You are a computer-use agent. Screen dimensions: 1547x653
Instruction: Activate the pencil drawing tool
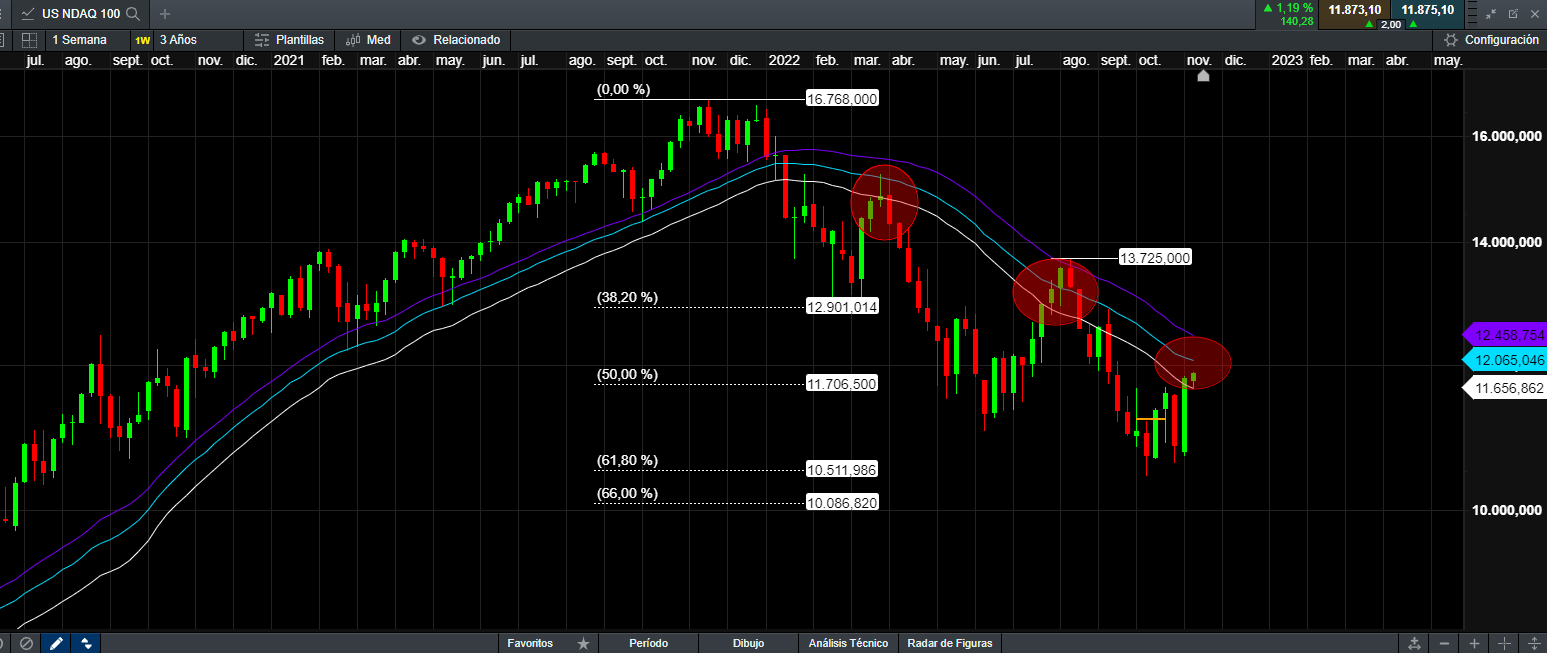(56, 643)
